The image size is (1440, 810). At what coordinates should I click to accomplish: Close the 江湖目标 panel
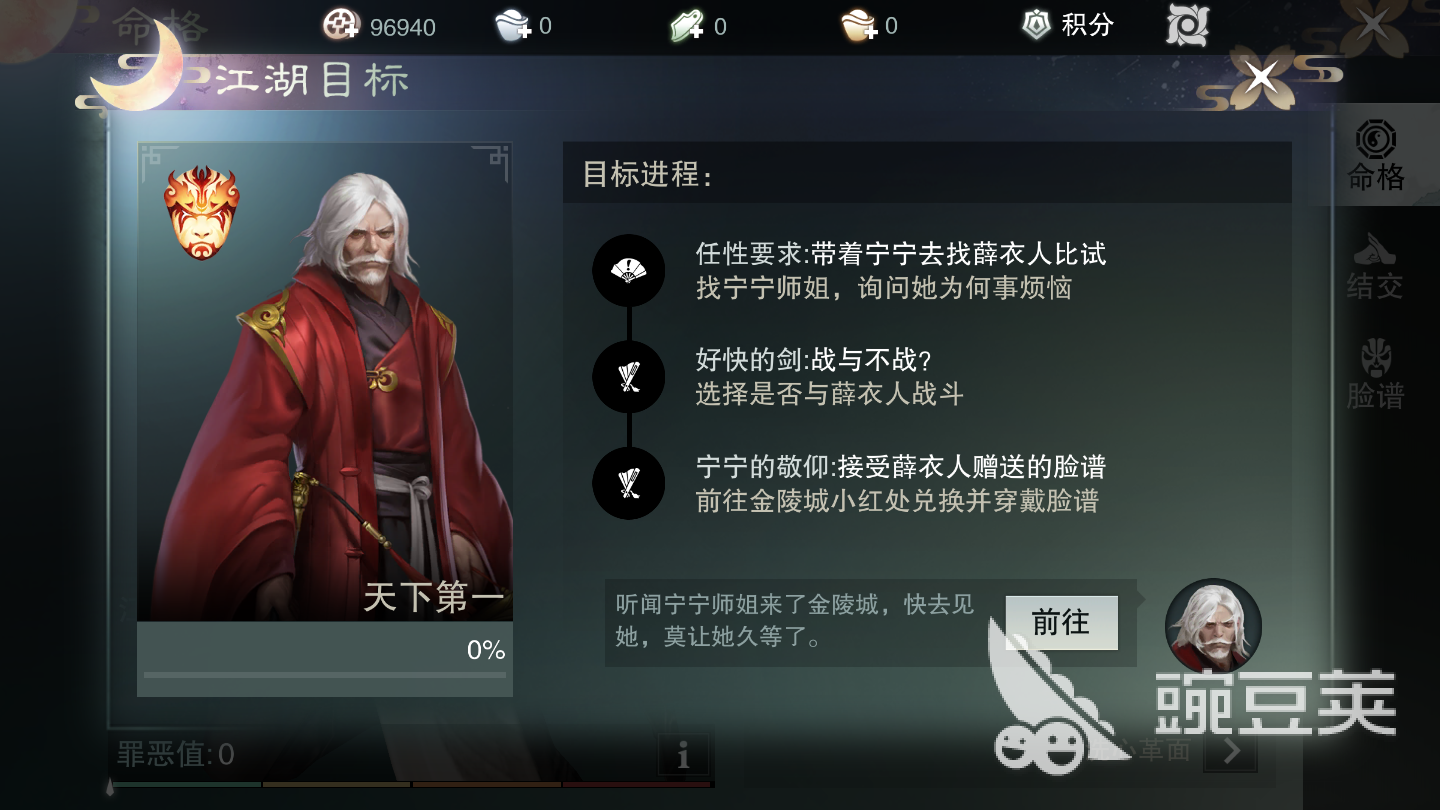click(x=1262, y=76)
